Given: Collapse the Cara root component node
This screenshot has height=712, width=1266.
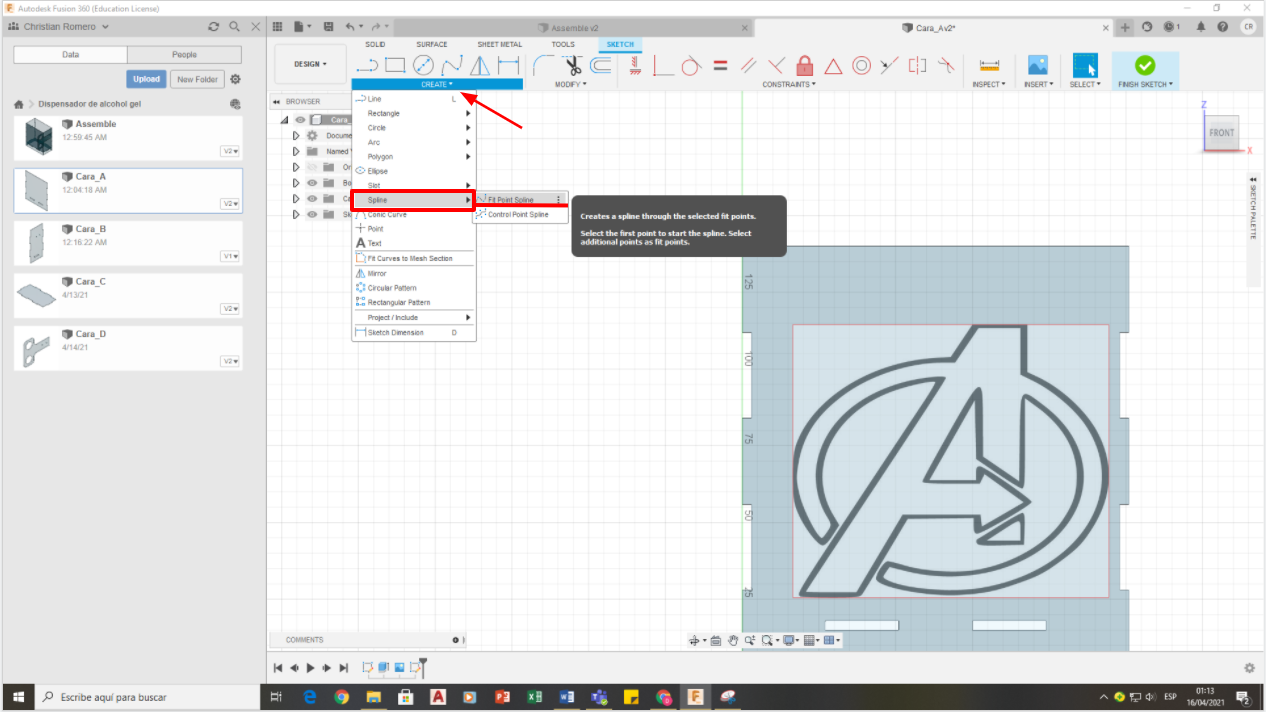Looking at the screenshot, I should 284,120.
